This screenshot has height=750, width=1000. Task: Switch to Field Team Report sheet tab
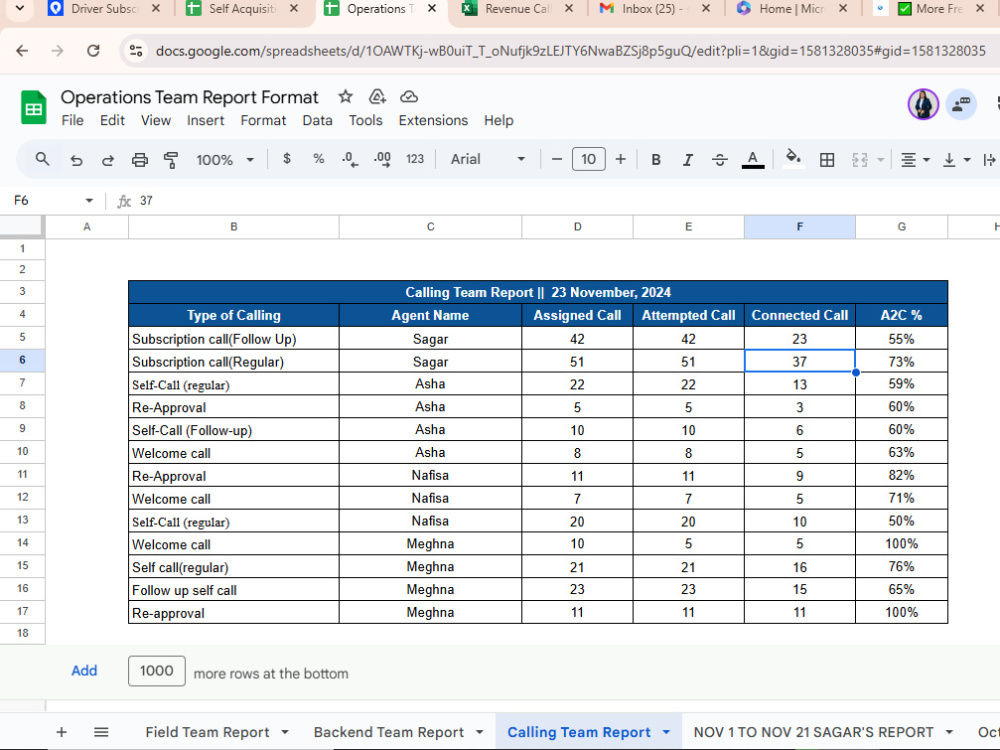(x=207, y=732)
